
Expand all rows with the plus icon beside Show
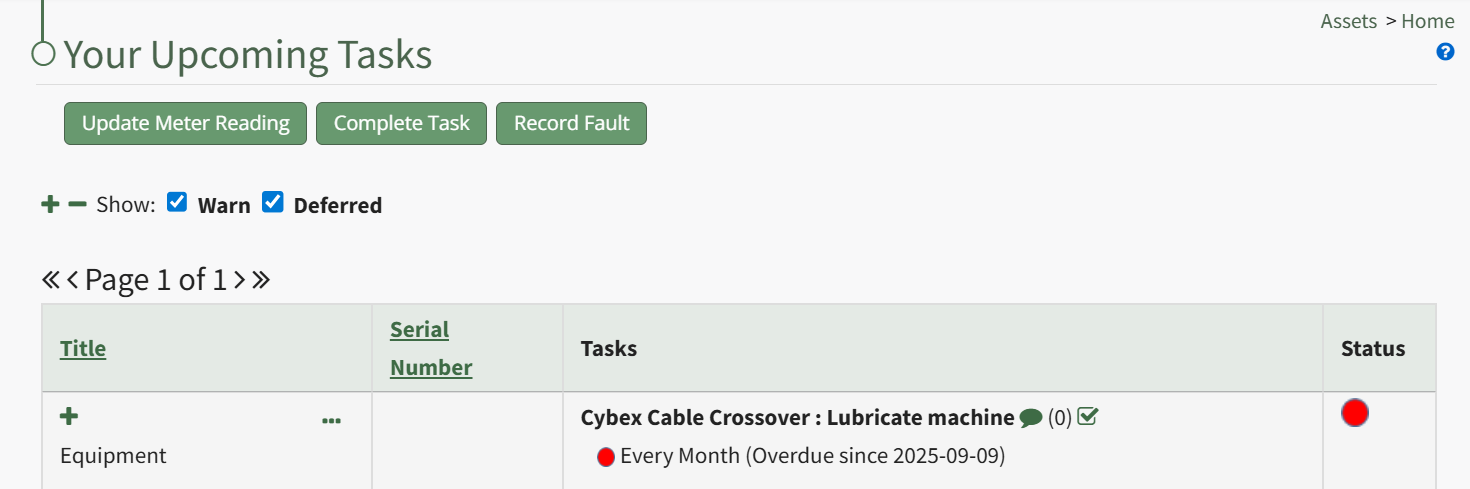pos(50,205)
